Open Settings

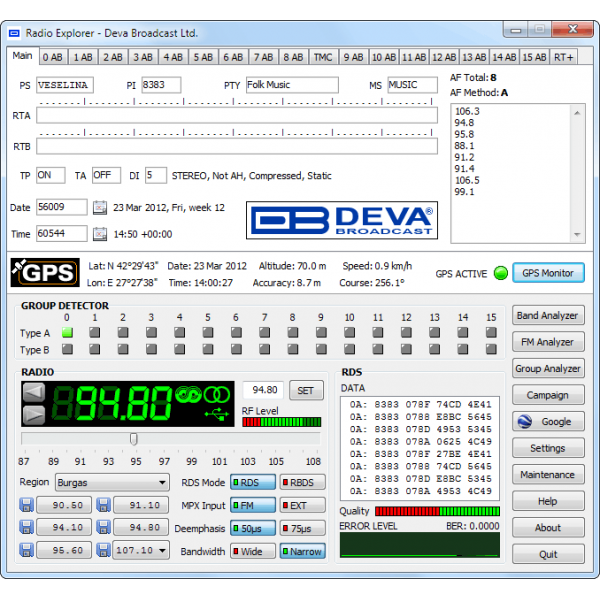(x=548, y=448)
